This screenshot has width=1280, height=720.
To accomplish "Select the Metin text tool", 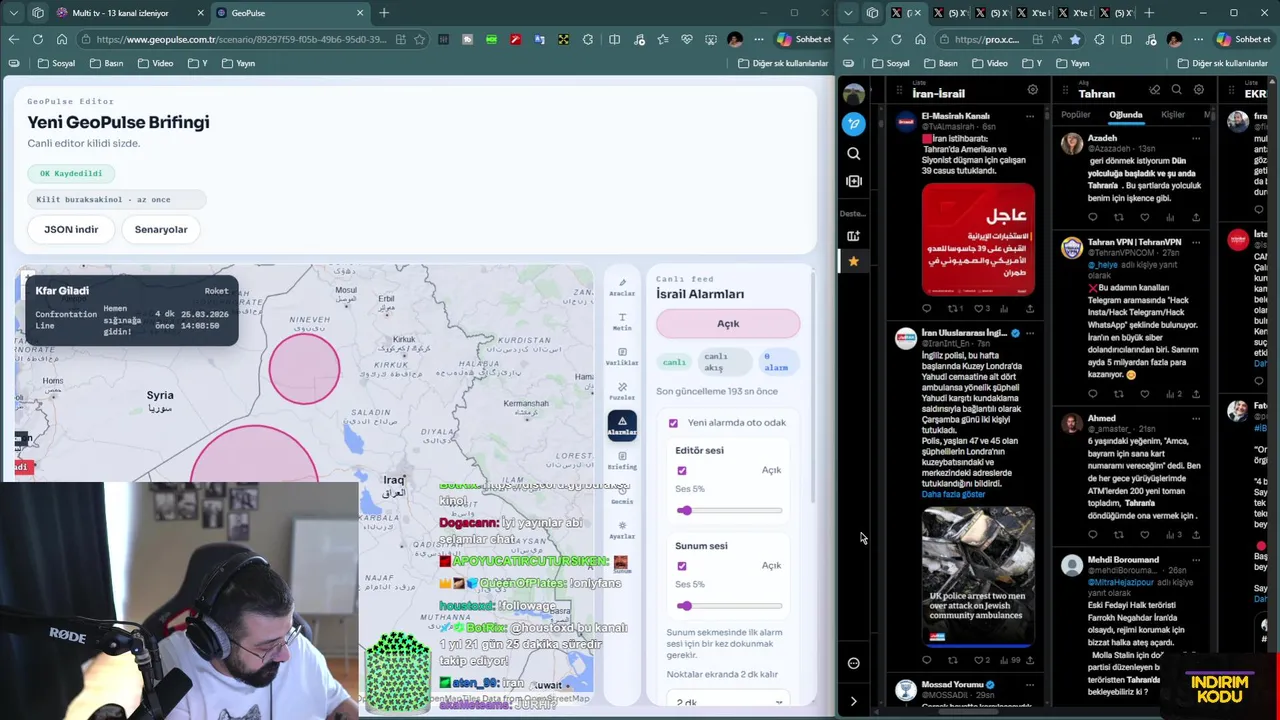I will (x=622, y=322).
